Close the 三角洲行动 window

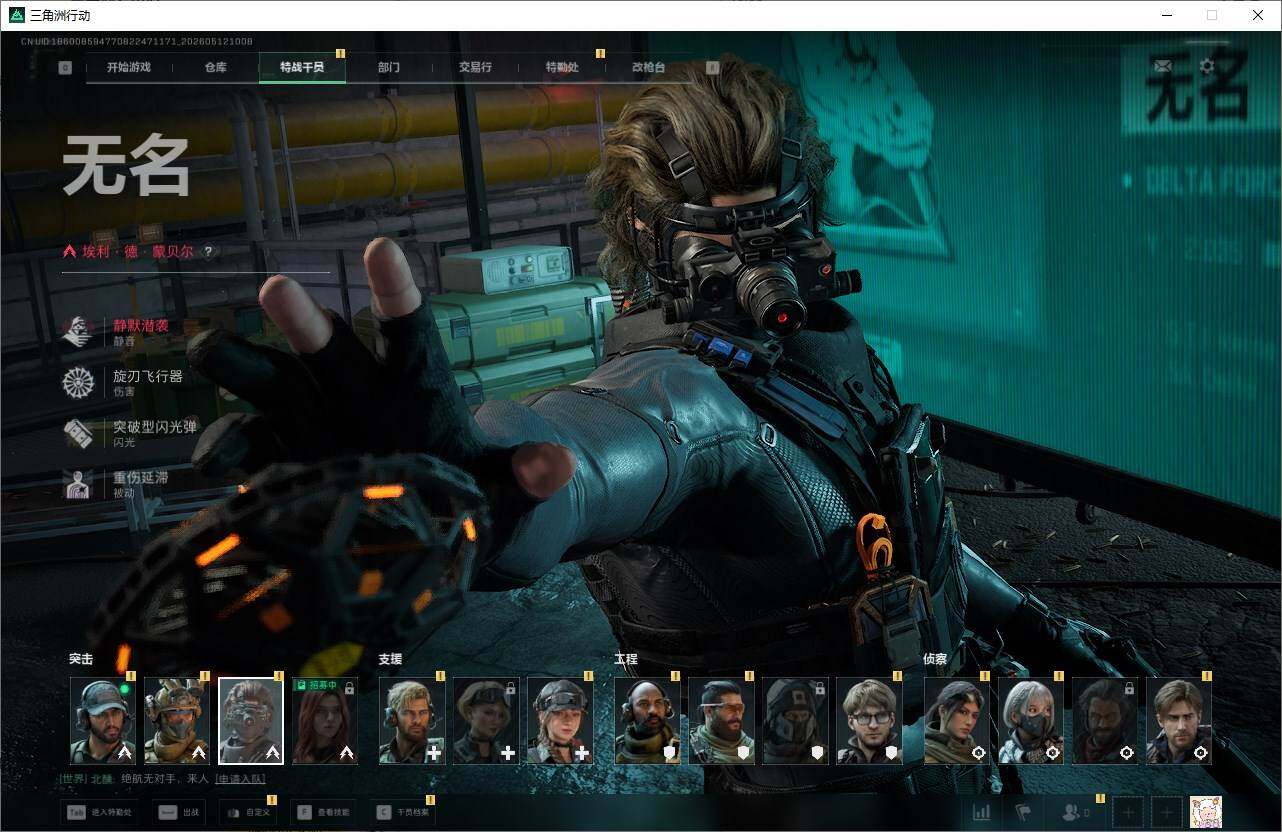(1258, 15)
